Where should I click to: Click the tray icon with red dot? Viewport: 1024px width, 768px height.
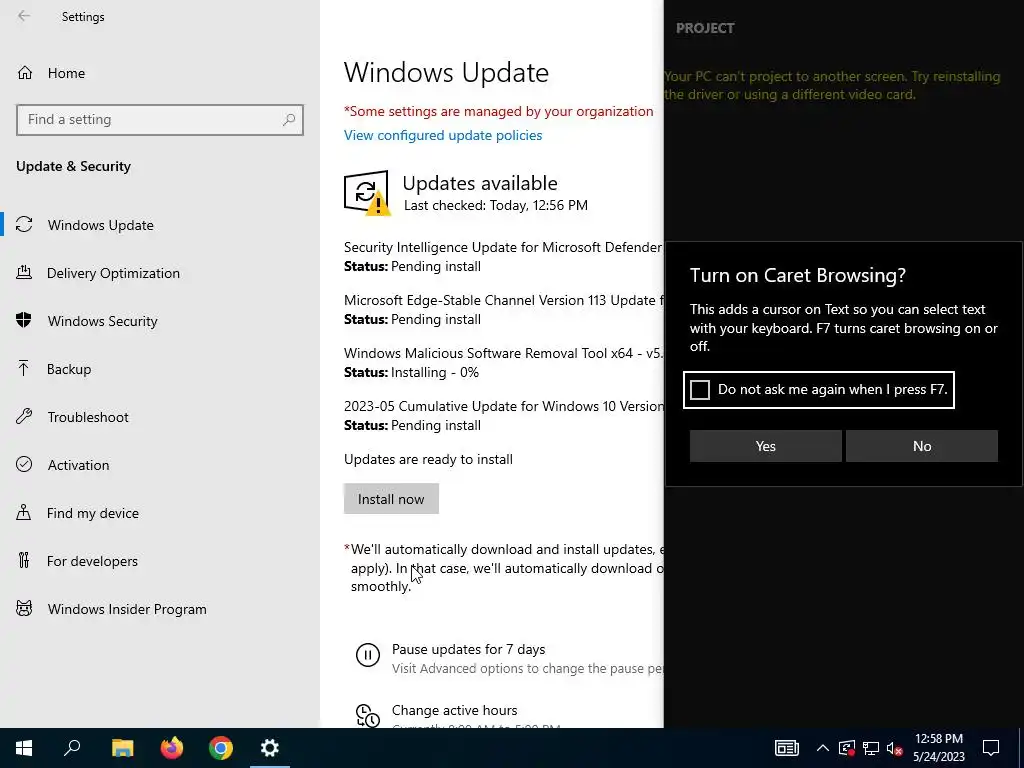(x=847, y=748)
